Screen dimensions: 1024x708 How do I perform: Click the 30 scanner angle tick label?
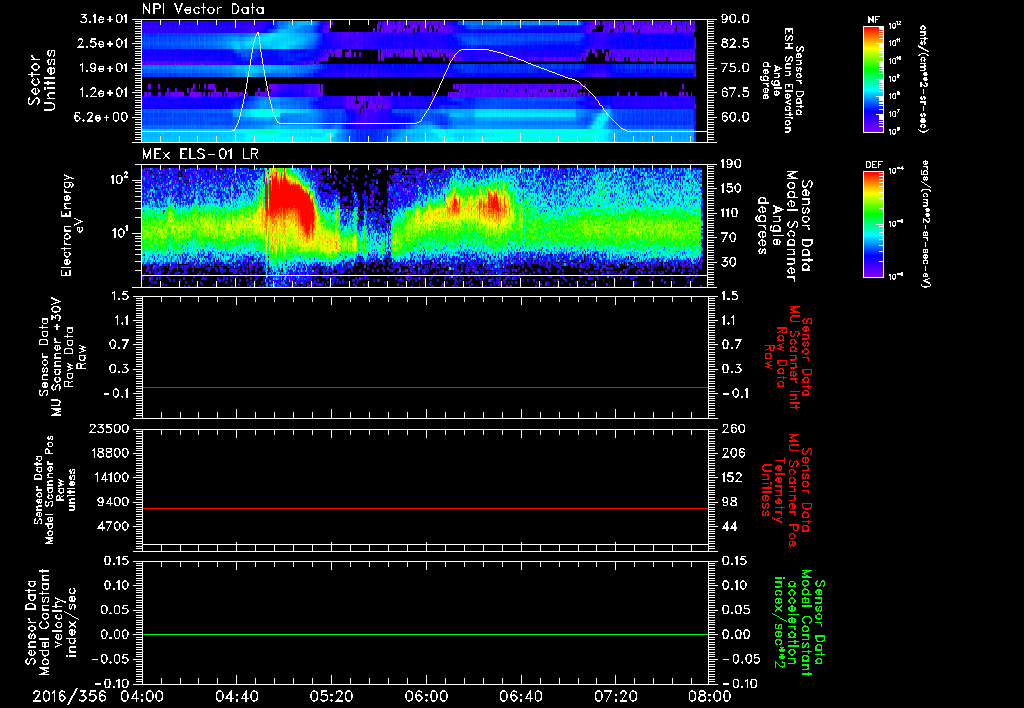730,262
